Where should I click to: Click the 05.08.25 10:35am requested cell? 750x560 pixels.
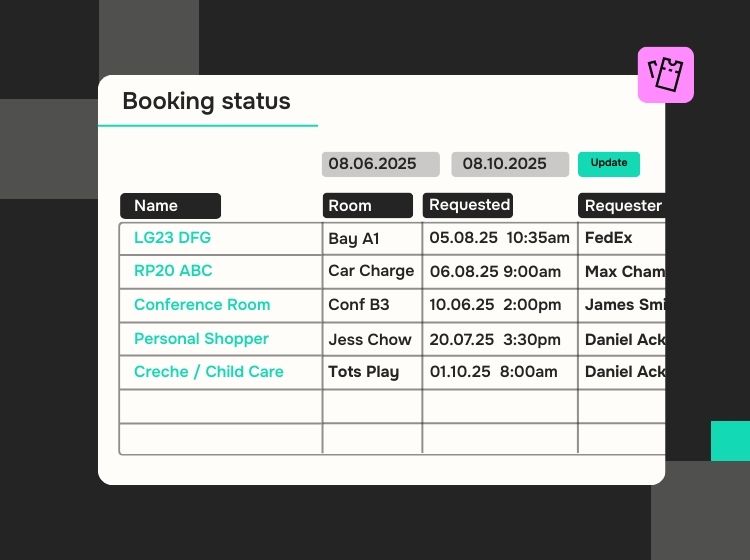500,239
